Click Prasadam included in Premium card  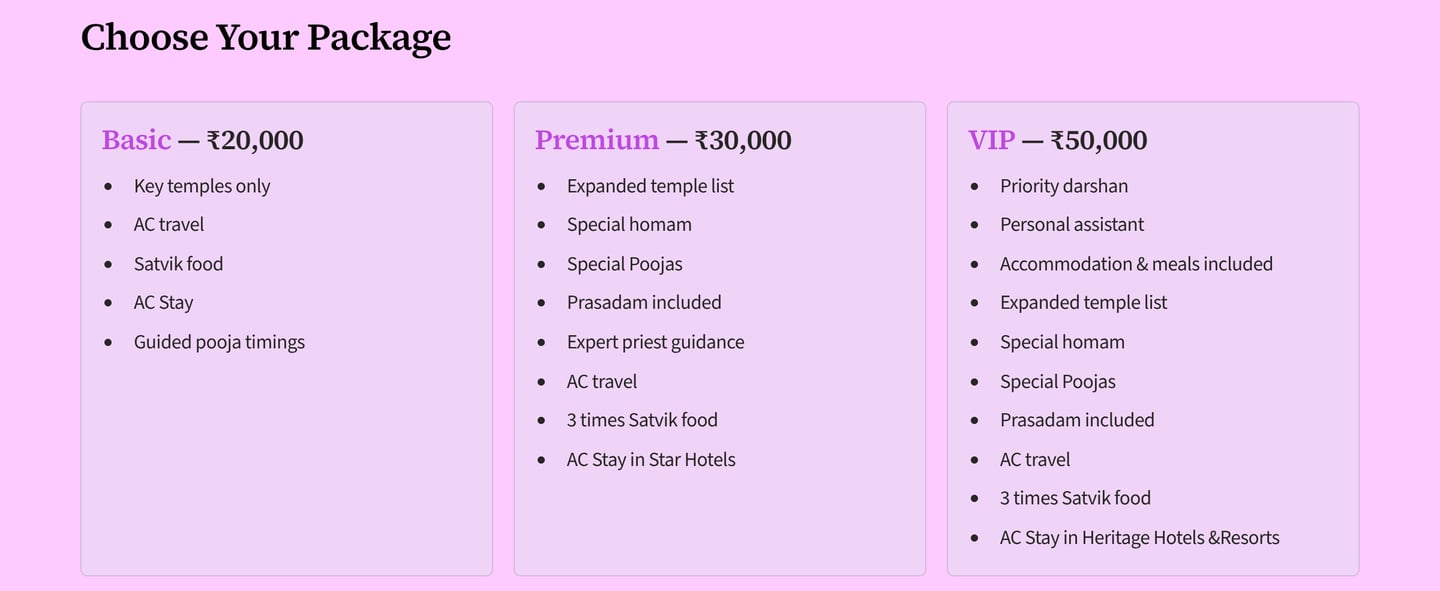point(644,303)
